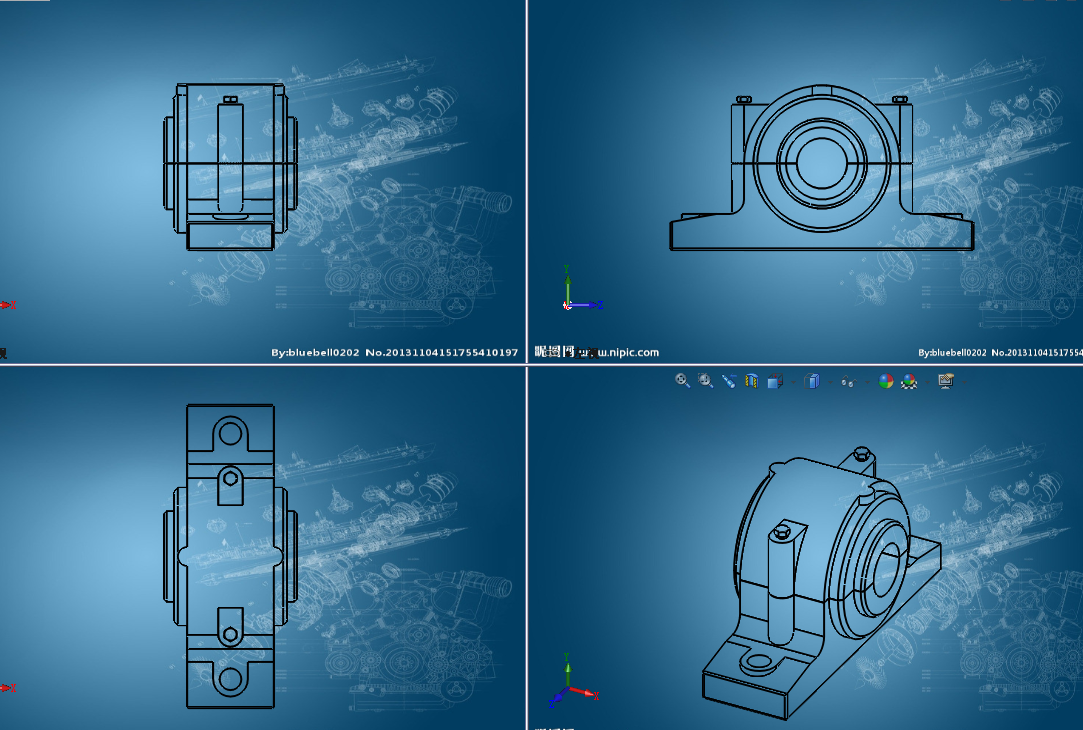Go back with the Previous View icon

pos(729,381)
